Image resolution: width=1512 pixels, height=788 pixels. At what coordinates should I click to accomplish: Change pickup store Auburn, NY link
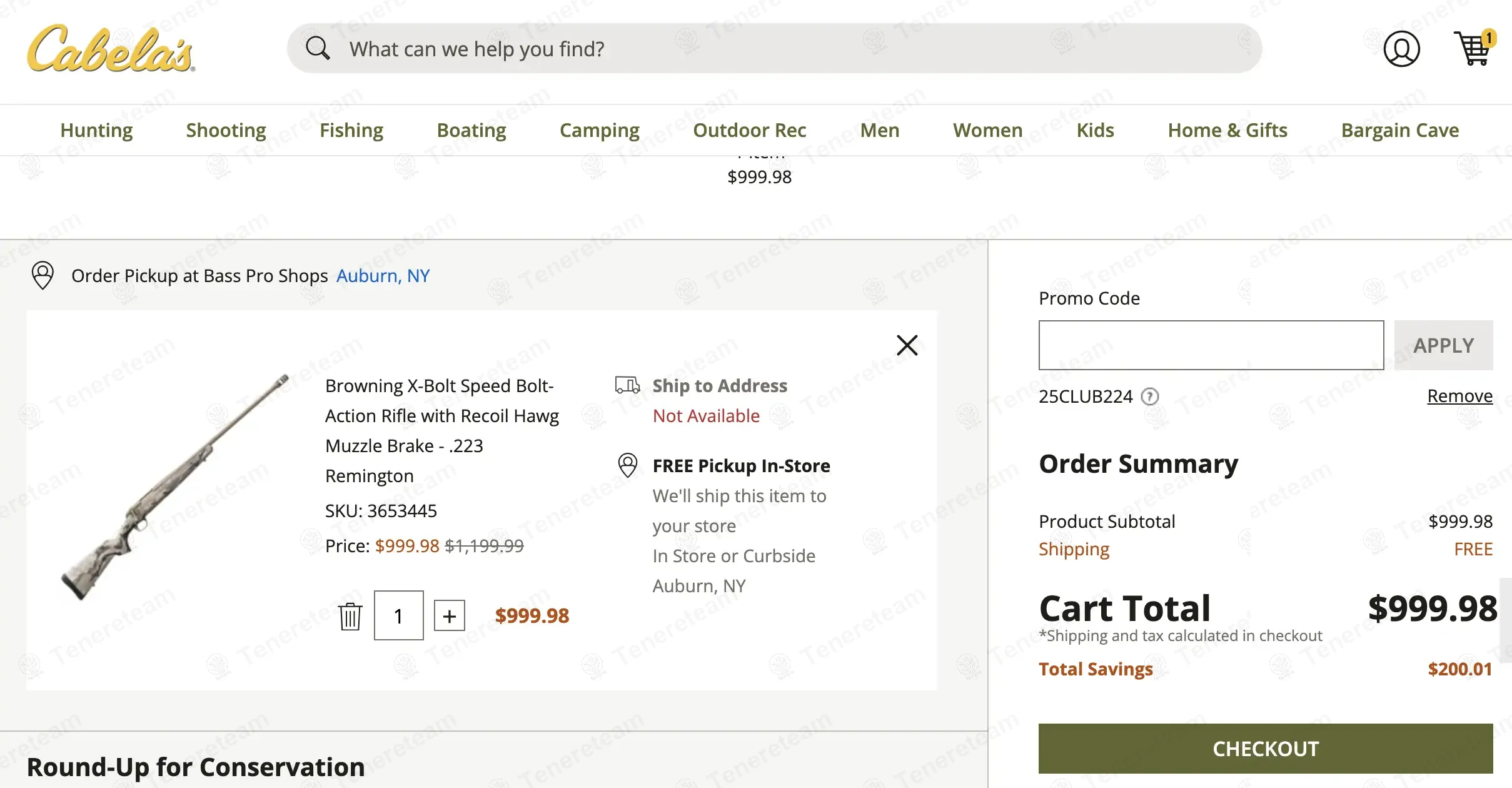pyautogui.click(x=383, y=276)
